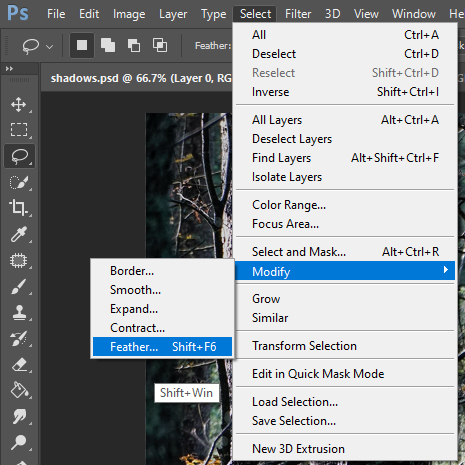The image size is (465, 465).
Task: Select the Brush tool
Action: point(19,287)
